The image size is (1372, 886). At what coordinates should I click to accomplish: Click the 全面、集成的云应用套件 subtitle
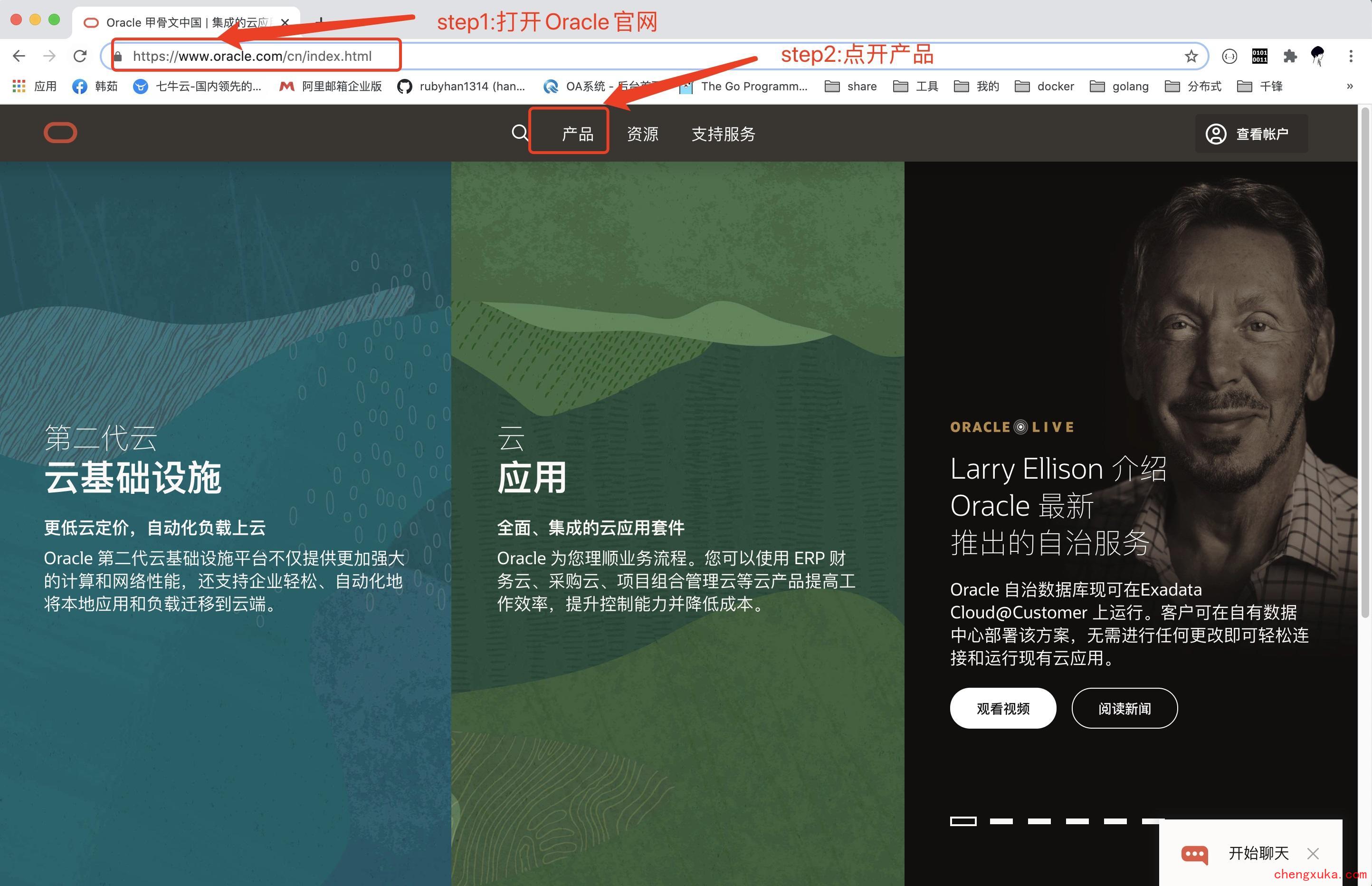coord(591,528)
